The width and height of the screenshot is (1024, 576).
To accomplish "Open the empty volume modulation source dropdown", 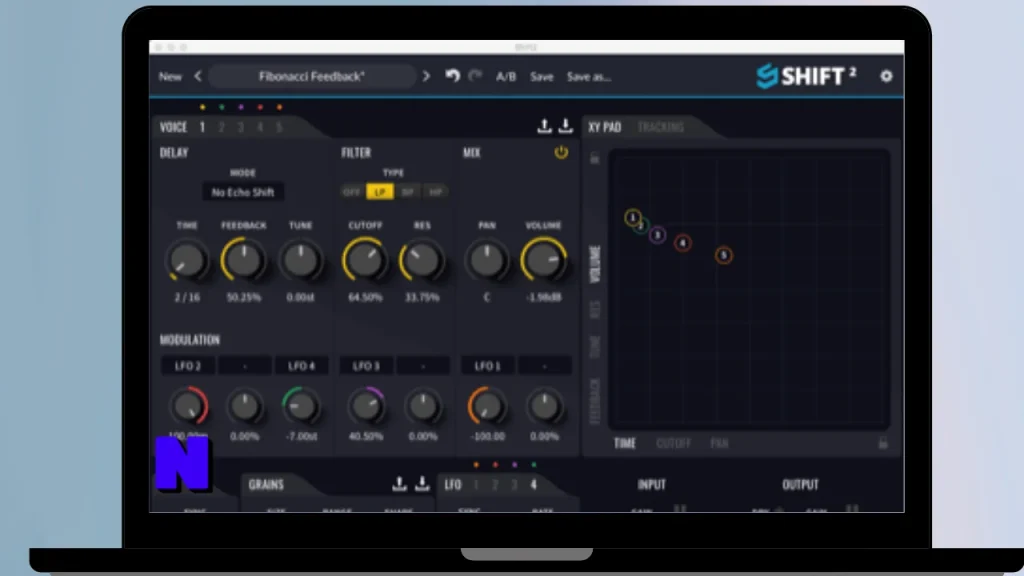I will pos(545,366).
